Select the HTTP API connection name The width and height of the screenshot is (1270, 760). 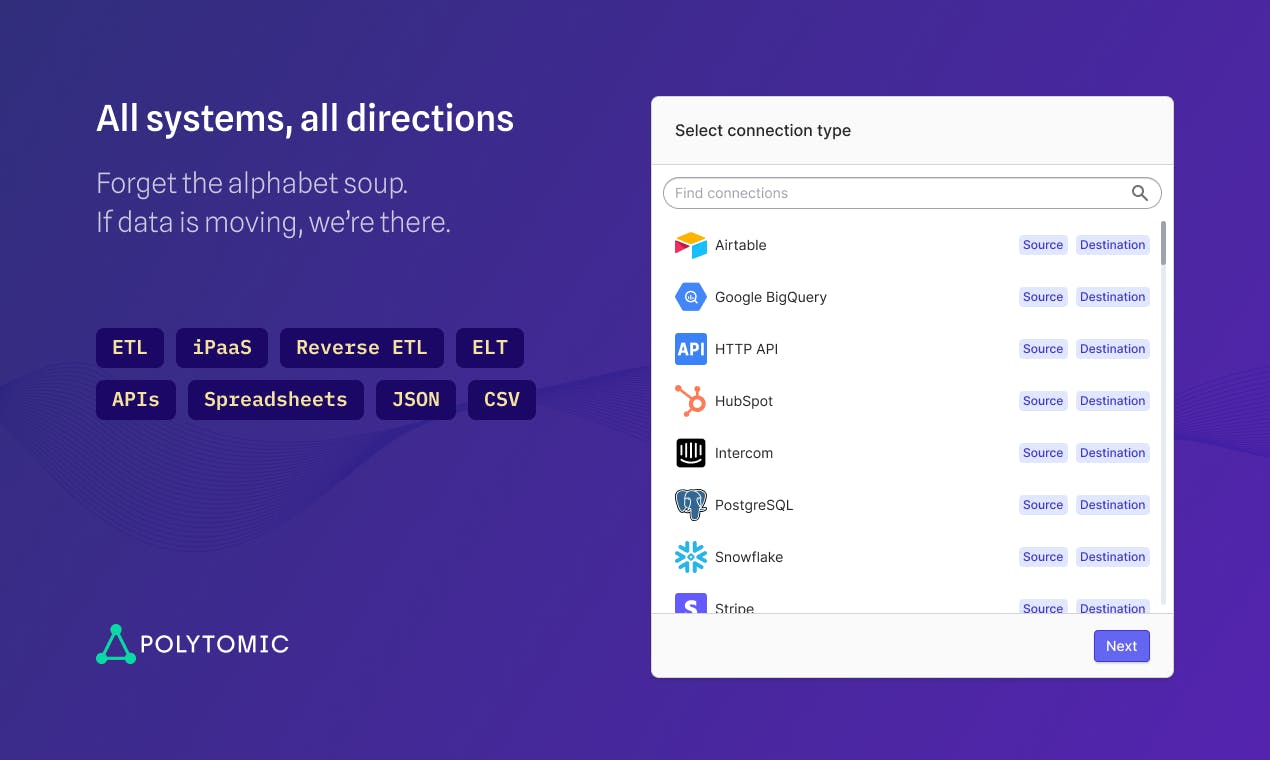click(746, 349)
